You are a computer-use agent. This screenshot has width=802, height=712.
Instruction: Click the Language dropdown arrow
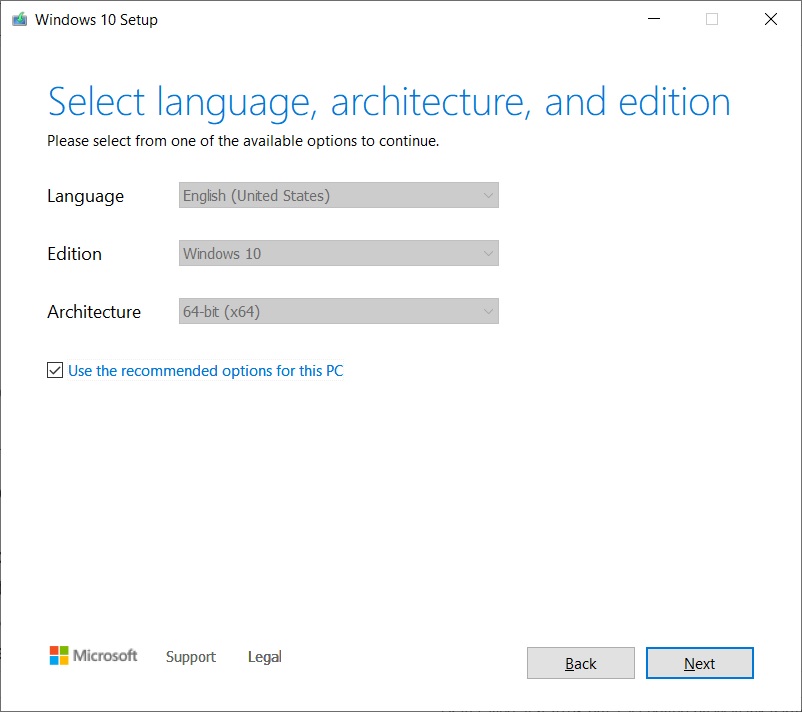point(488,195)
